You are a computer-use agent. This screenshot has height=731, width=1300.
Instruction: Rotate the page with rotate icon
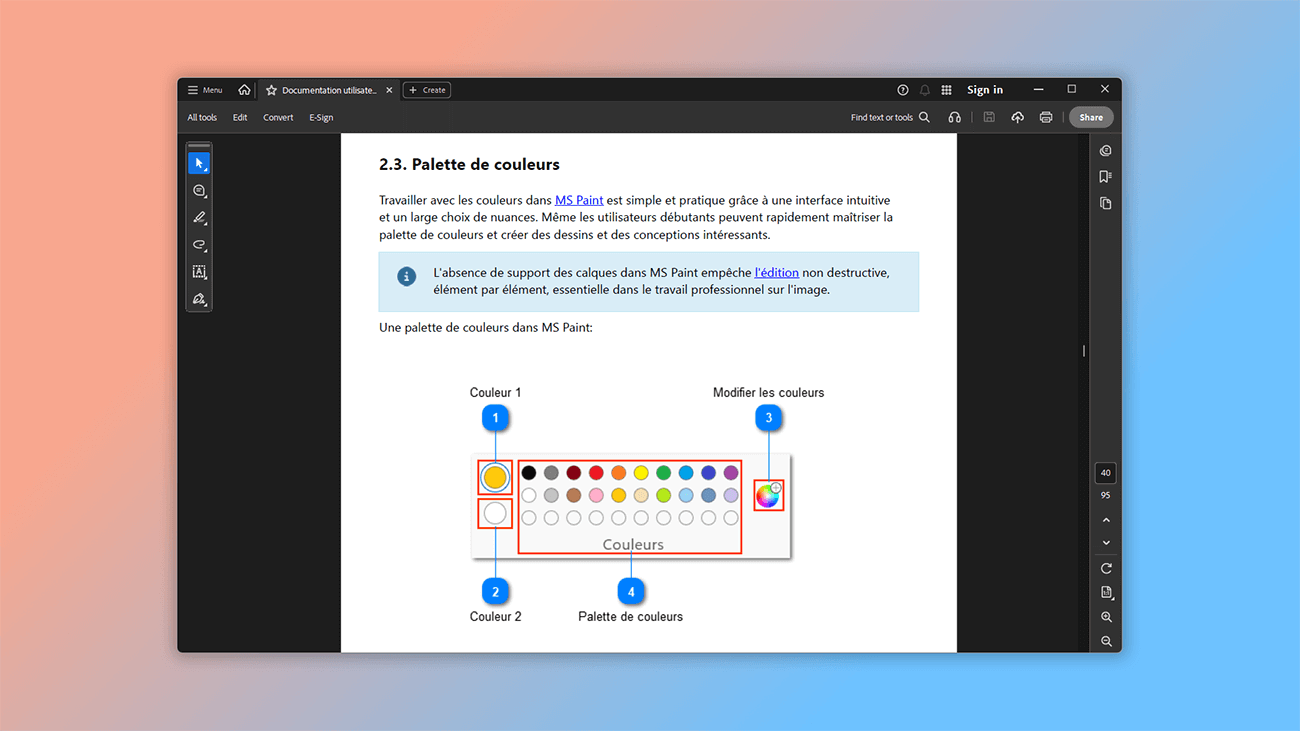tap(1106, 568)
